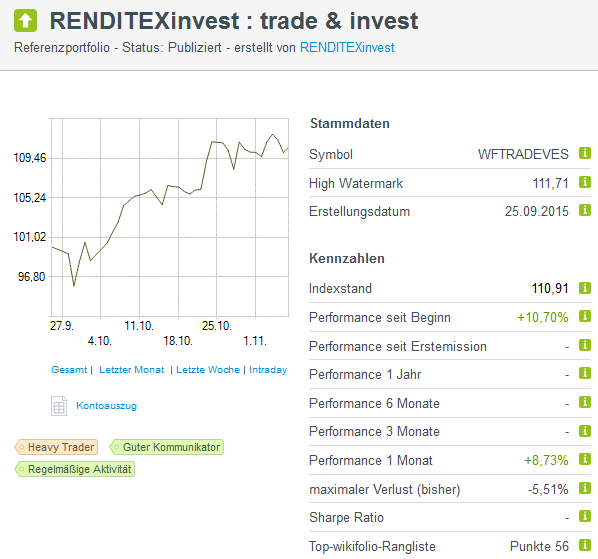Screen dimensions: 598x559
Task: Click the Kontoauszug table icon
Action: 59,406
